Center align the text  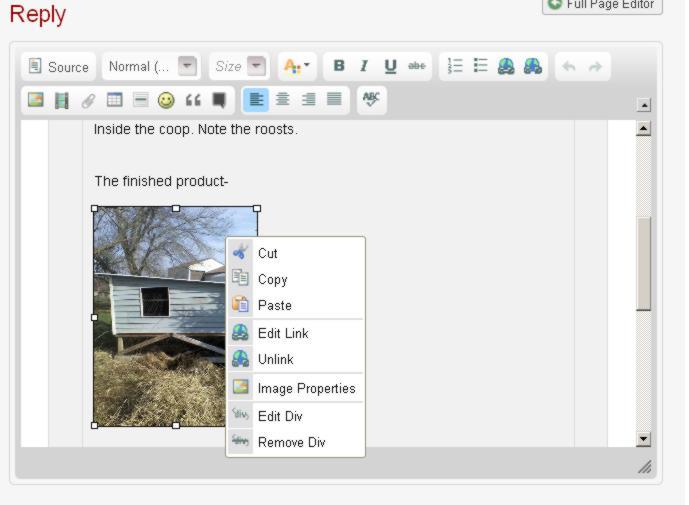[282, 100]
